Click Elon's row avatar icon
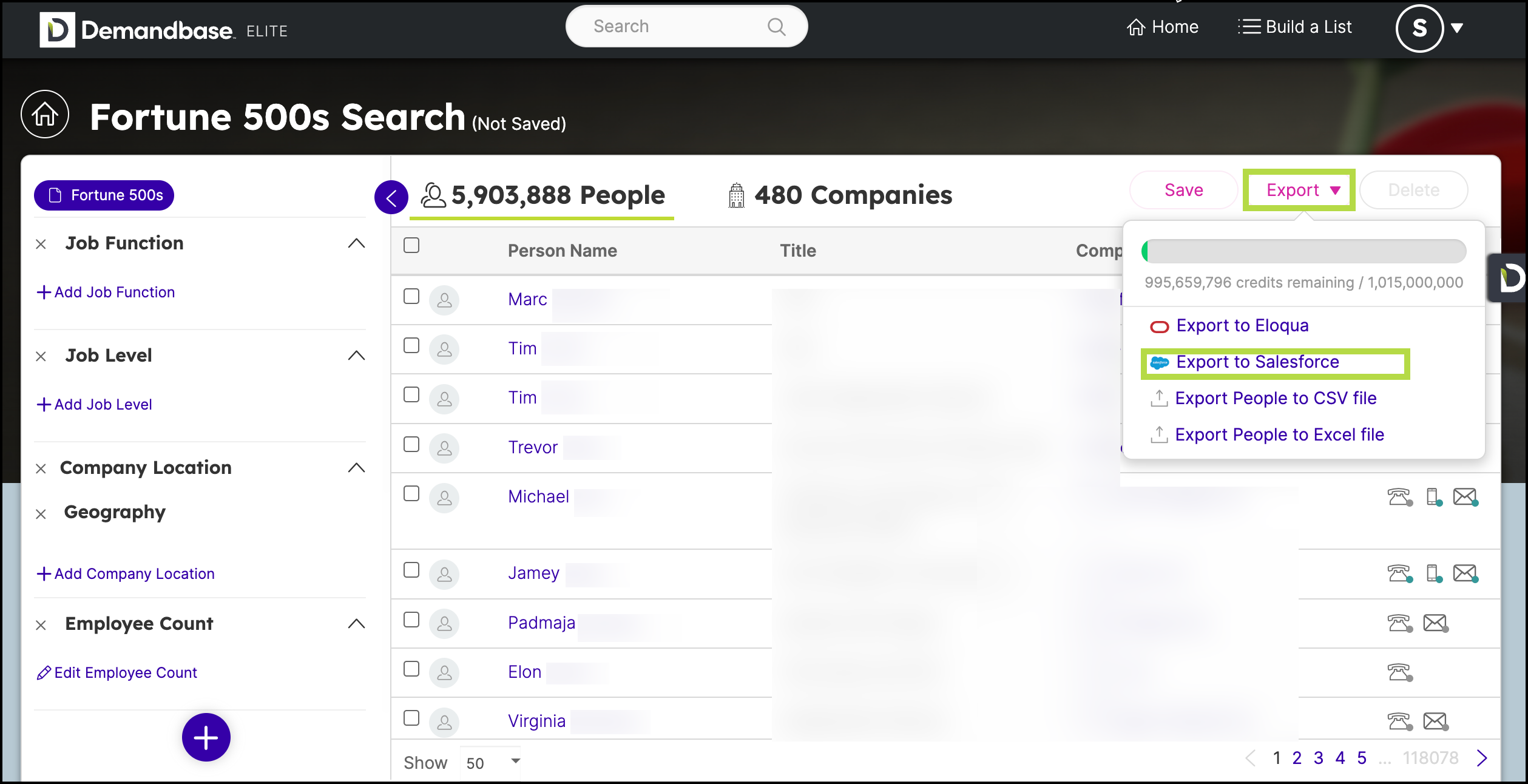The width and height of the screenshot is (1528, 784). pos(444,672)
